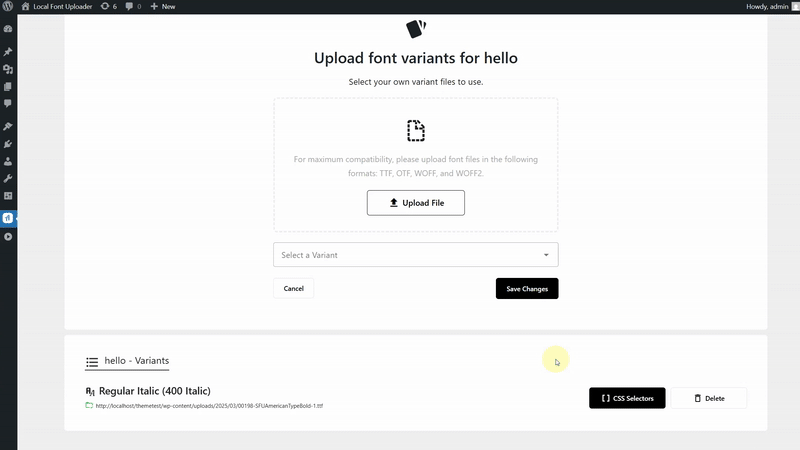The height and width of the screenshot is (450, 800).
Task: Delete the Regular Italic variant
Action: point(709,398)
